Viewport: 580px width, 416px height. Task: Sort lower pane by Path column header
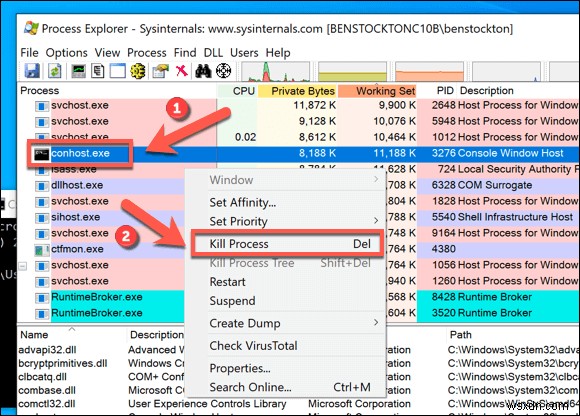point(513,335)
